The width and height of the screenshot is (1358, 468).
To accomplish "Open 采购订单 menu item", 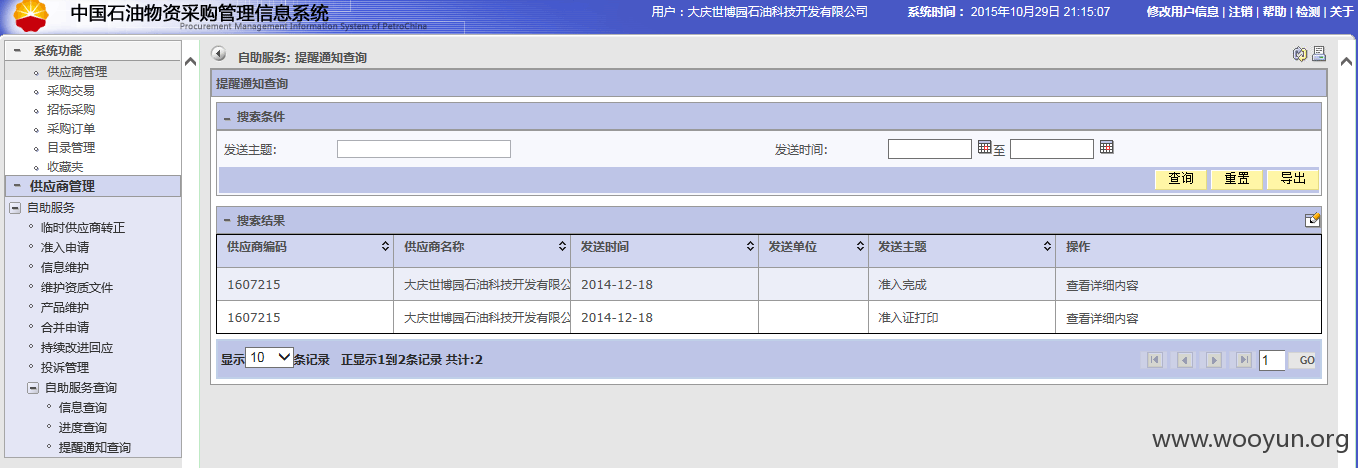I will tap(71, 129).
